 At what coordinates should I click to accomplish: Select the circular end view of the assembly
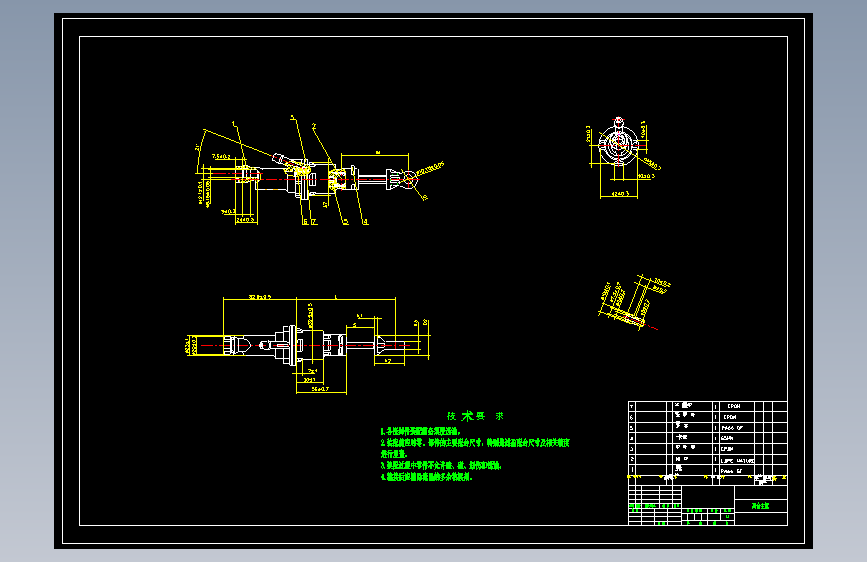[x=618, y=144]
